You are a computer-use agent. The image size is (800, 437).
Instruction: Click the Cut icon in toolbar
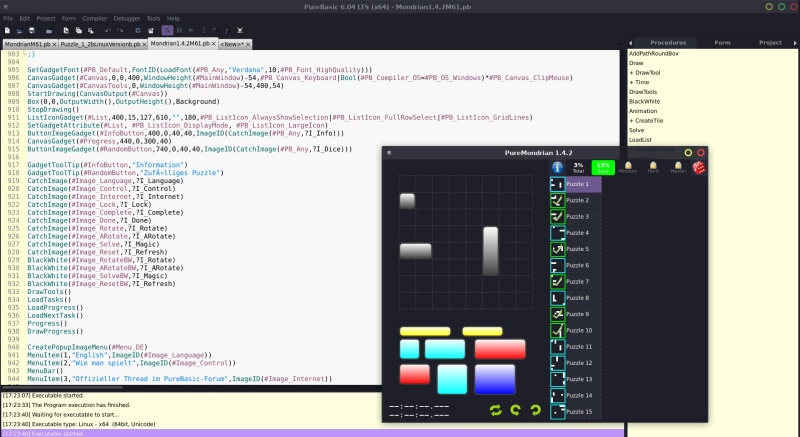(x=66, y=31)
